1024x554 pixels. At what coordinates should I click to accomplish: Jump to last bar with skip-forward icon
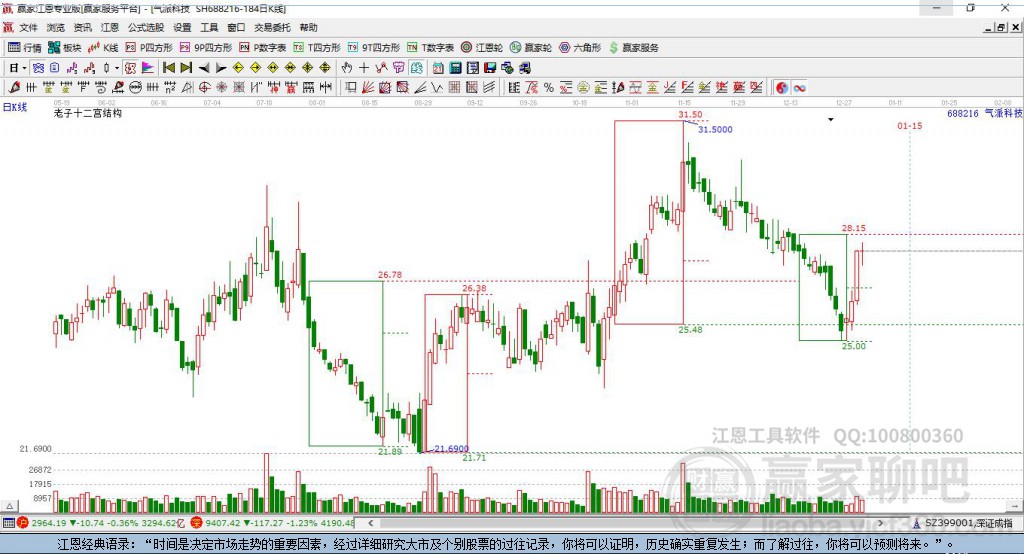(185, 68)
